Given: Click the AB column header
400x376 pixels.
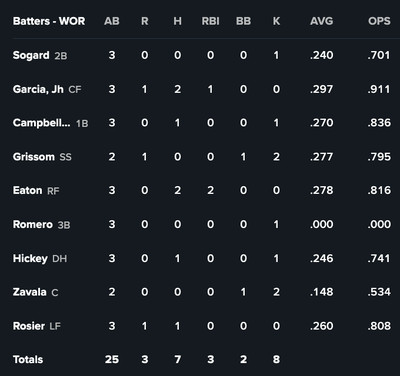Looking at the screenshot, I should pos(112,21).
